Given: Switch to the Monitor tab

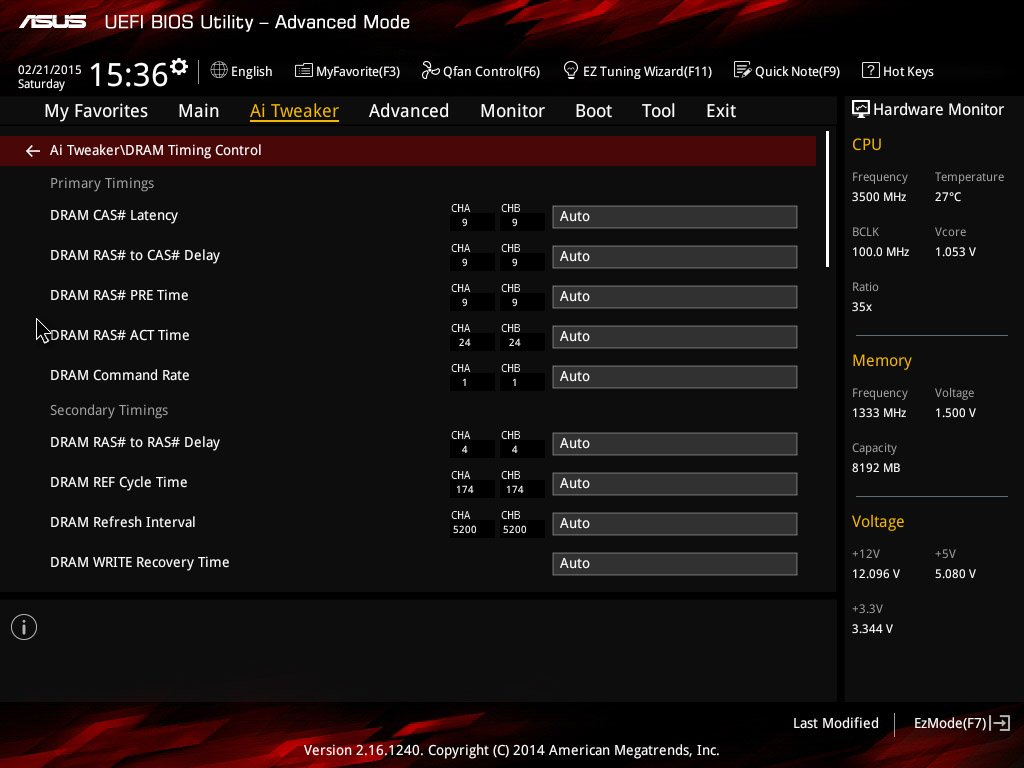Looking at the screenshot, I should tap(513, 111).
